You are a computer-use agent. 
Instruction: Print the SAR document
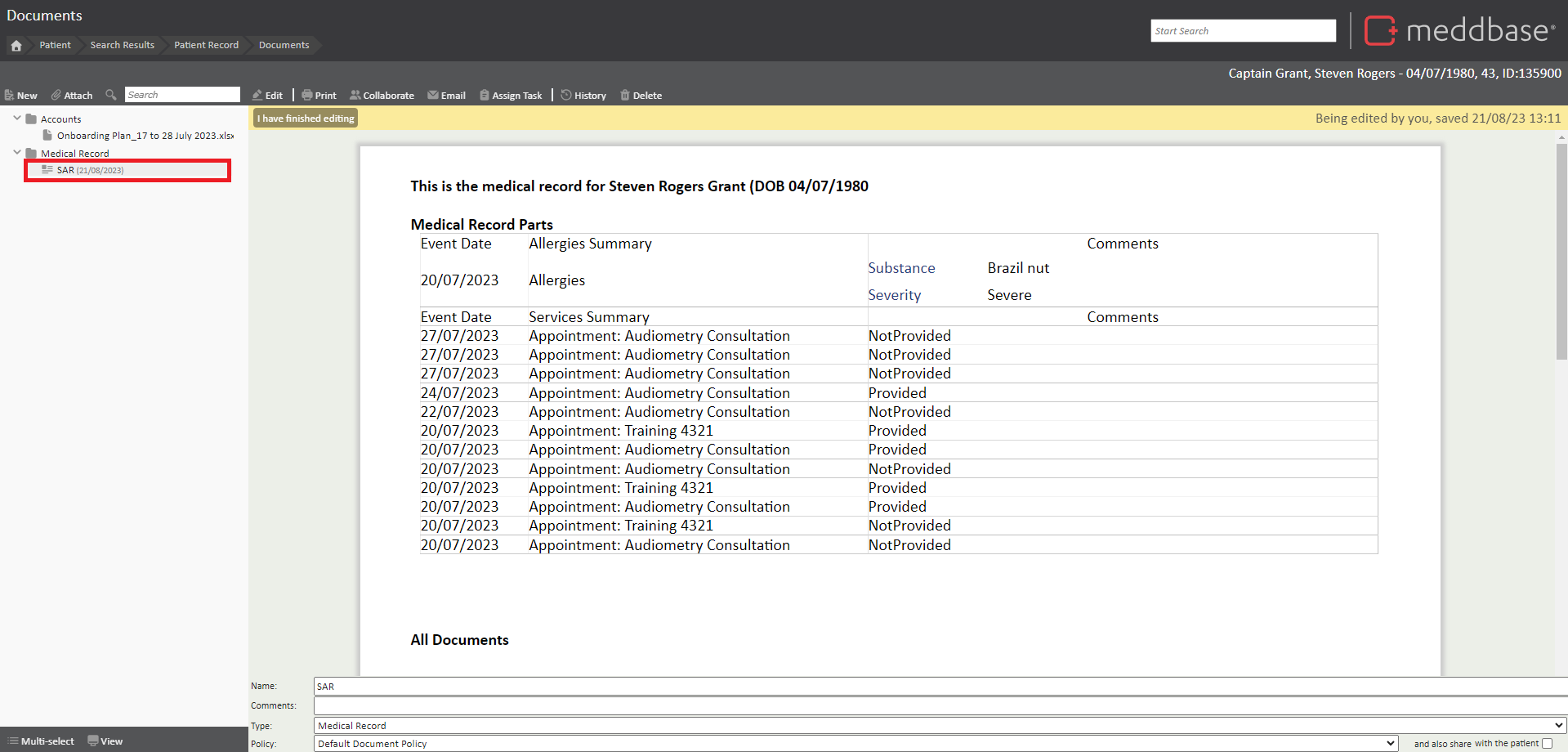[319, 95]
